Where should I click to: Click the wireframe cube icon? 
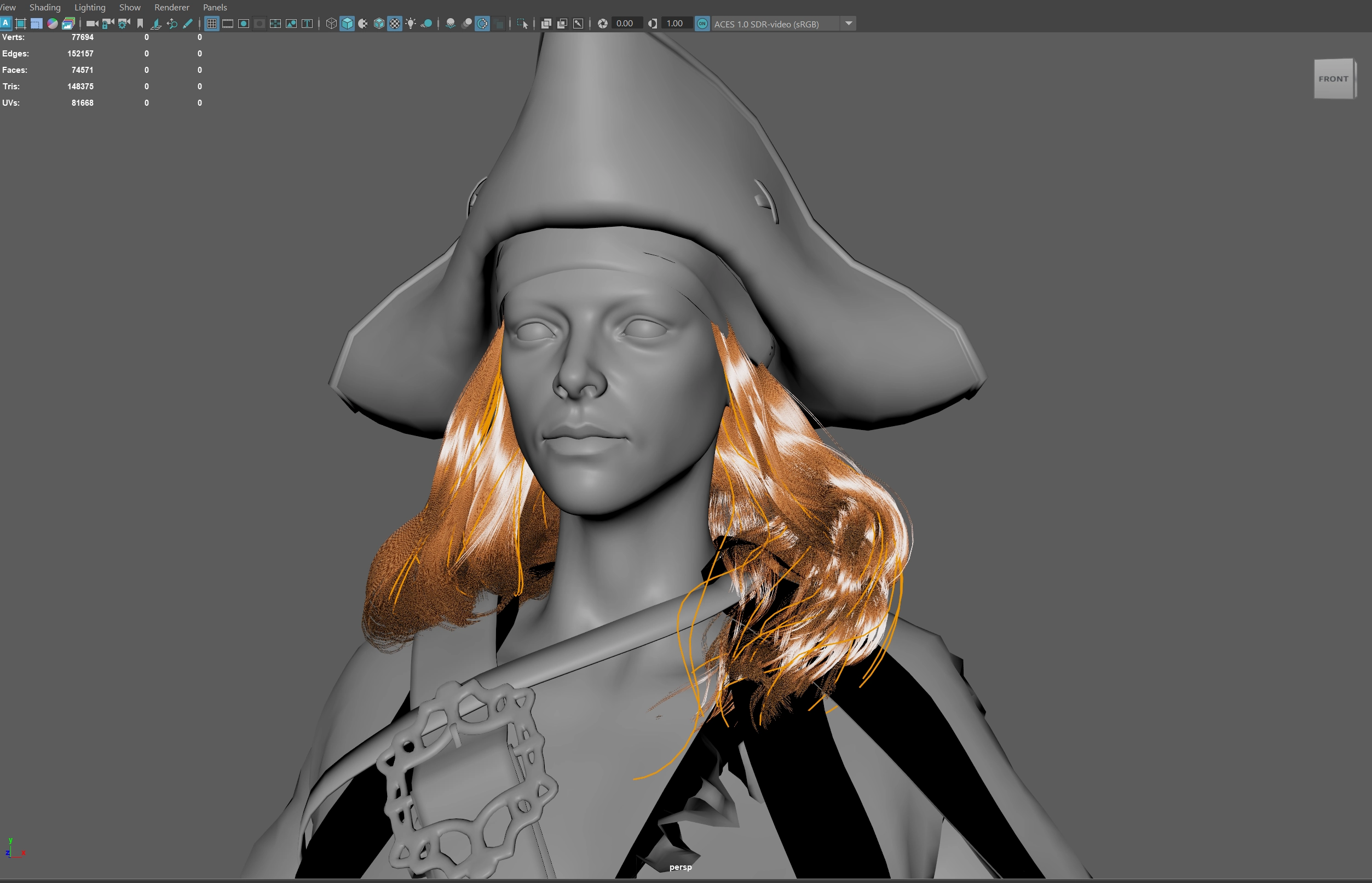tap(331, 24)
